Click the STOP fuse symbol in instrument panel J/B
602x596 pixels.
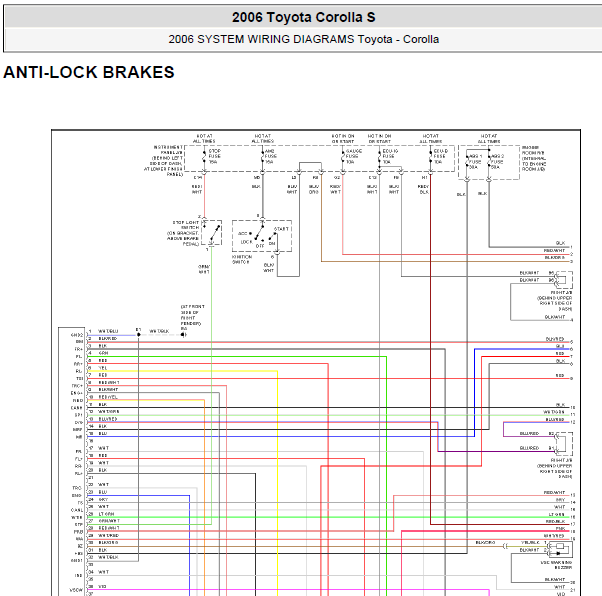204,158
